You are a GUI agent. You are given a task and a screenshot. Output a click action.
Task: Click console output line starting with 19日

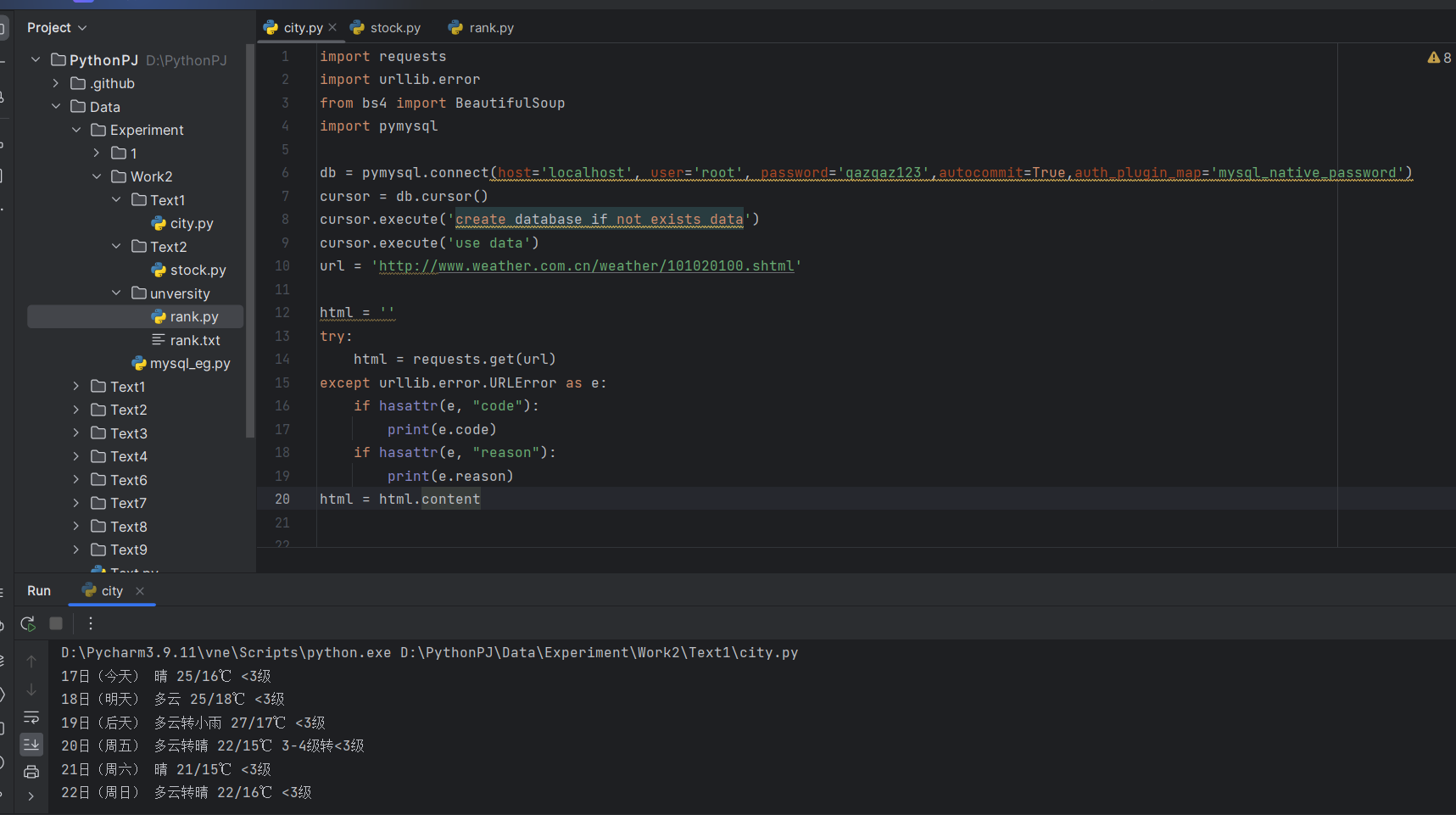(x=193, y=723)
